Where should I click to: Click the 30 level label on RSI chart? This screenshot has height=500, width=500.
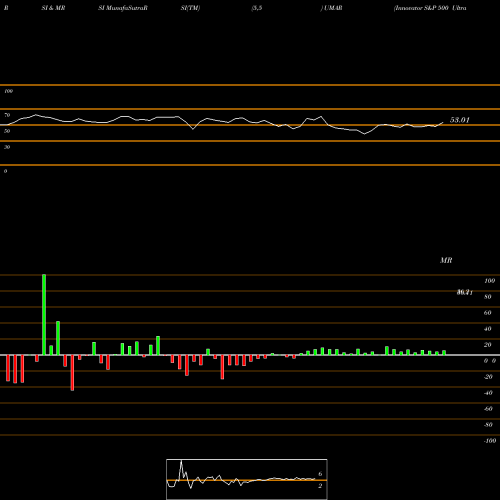[x=7, y=147]
